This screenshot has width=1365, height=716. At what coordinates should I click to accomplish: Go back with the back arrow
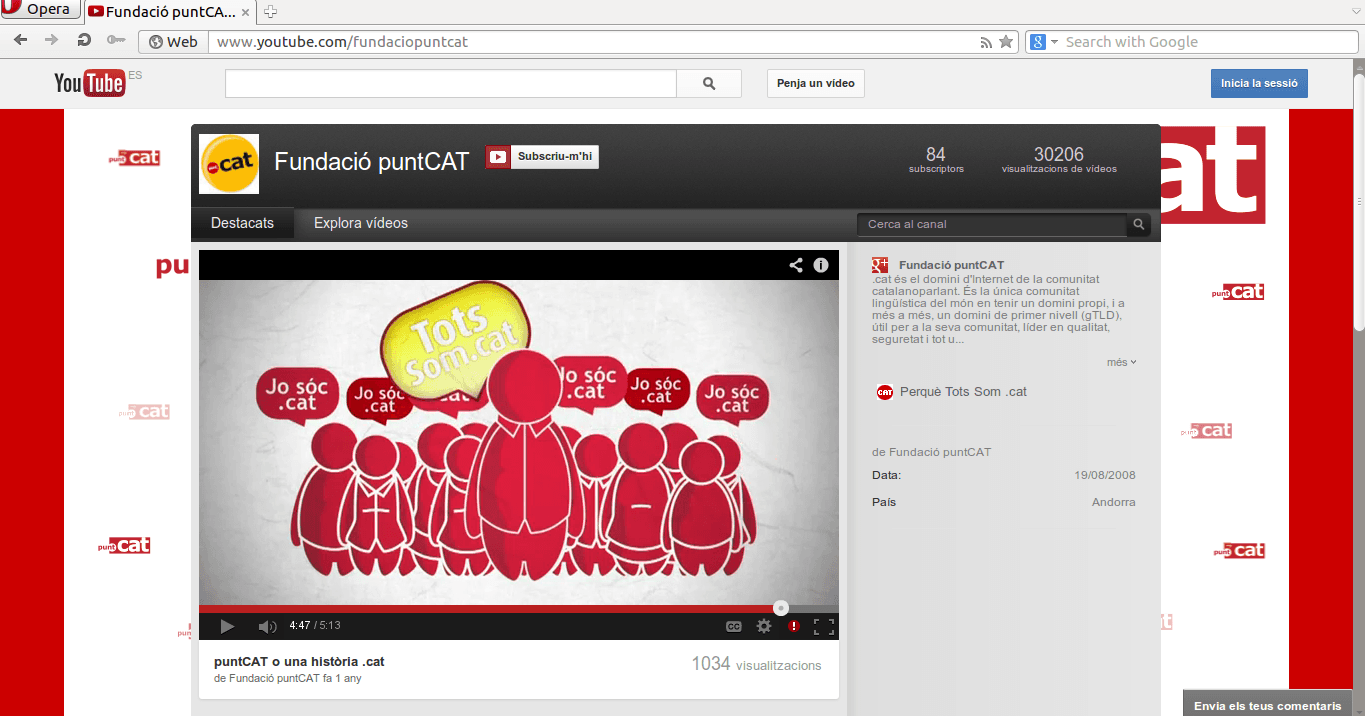[20, 41]
